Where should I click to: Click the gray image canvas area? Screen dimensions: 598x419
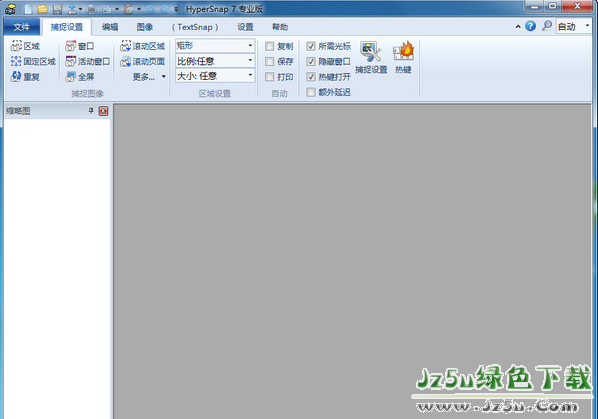(352, 262)
